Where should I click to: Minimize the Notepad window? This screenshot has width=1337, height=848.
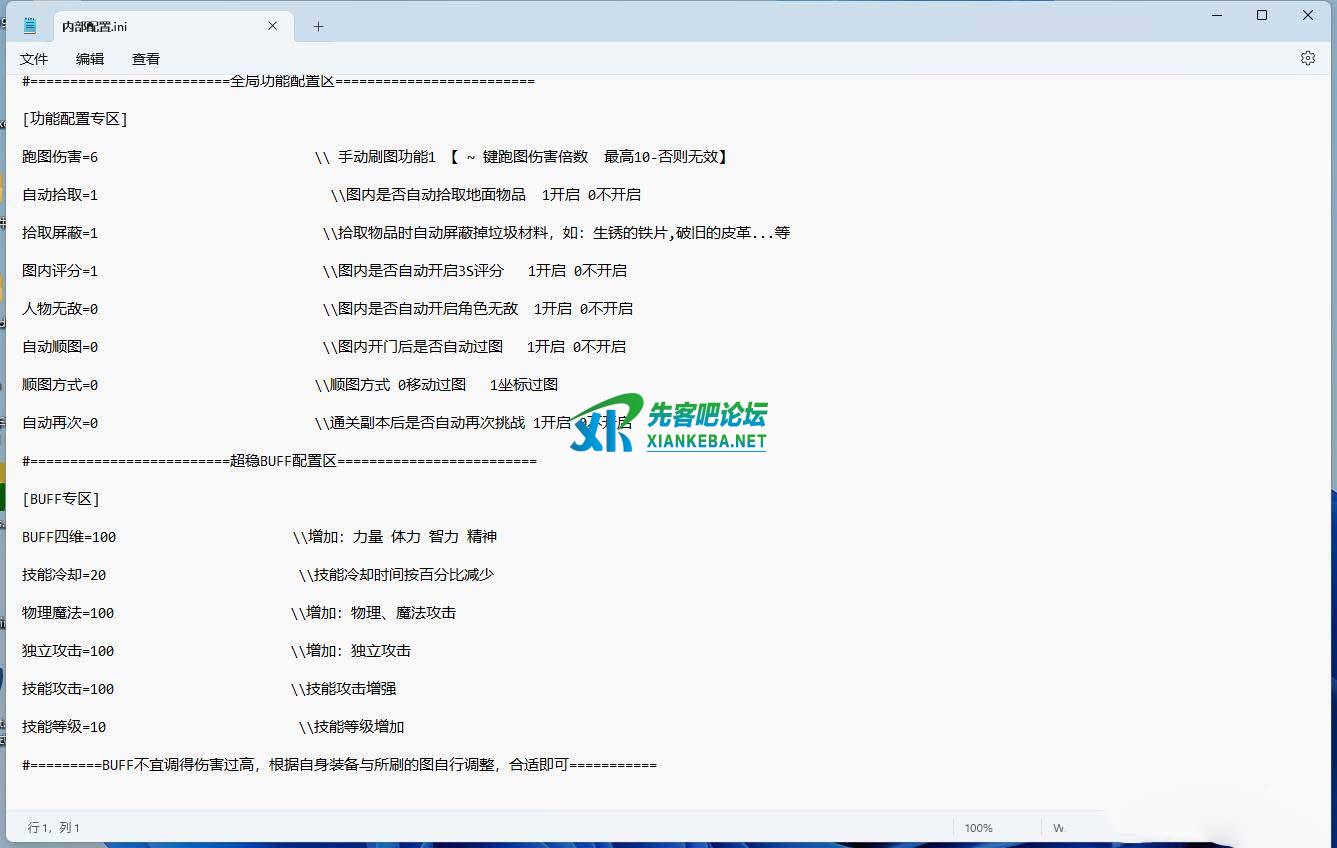[x=1216, y=15]
